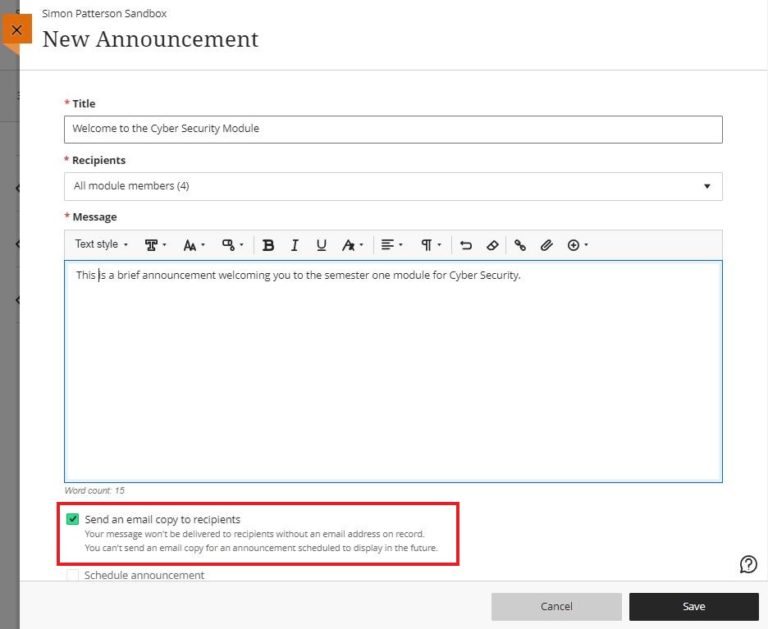The image size is (768, 629).
Task: Undo the last edit
Action: (x=466, y=245)
